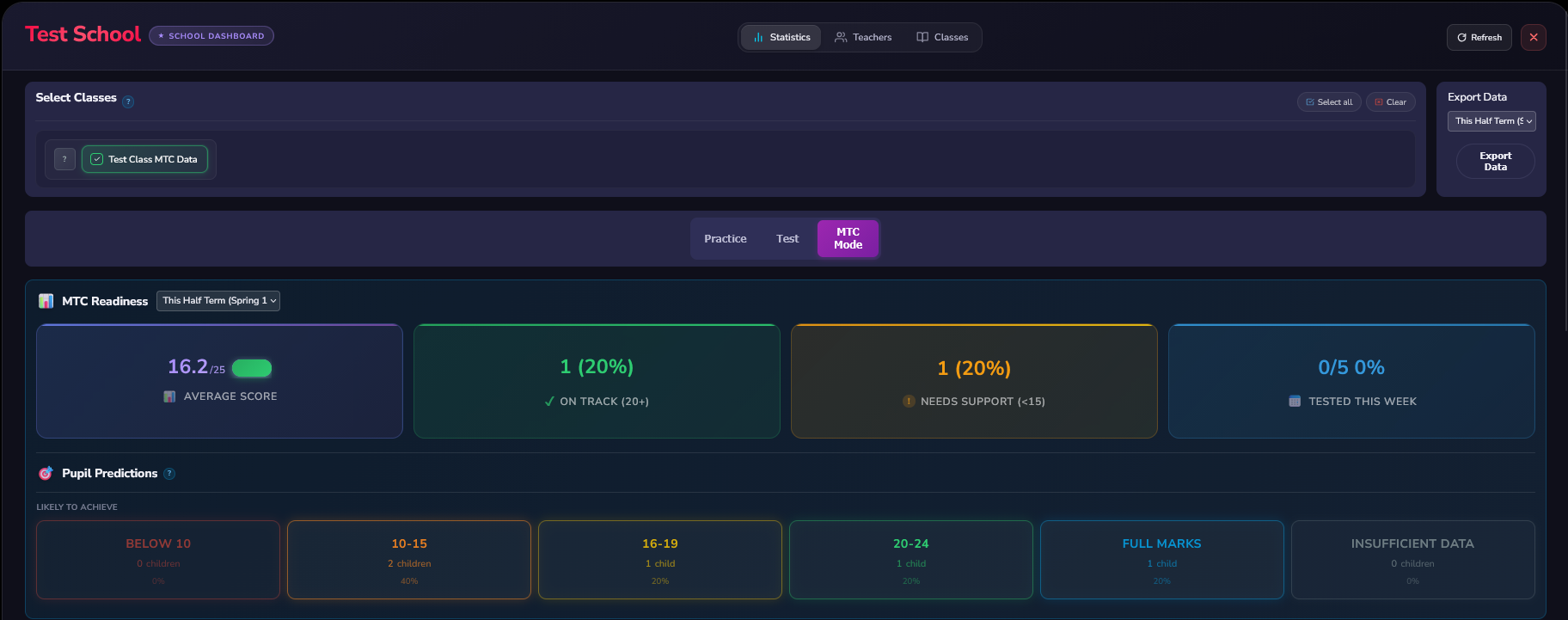Screen dimensions: 1568x620
Task: Click the red close X button
Action: point(1534,37)
